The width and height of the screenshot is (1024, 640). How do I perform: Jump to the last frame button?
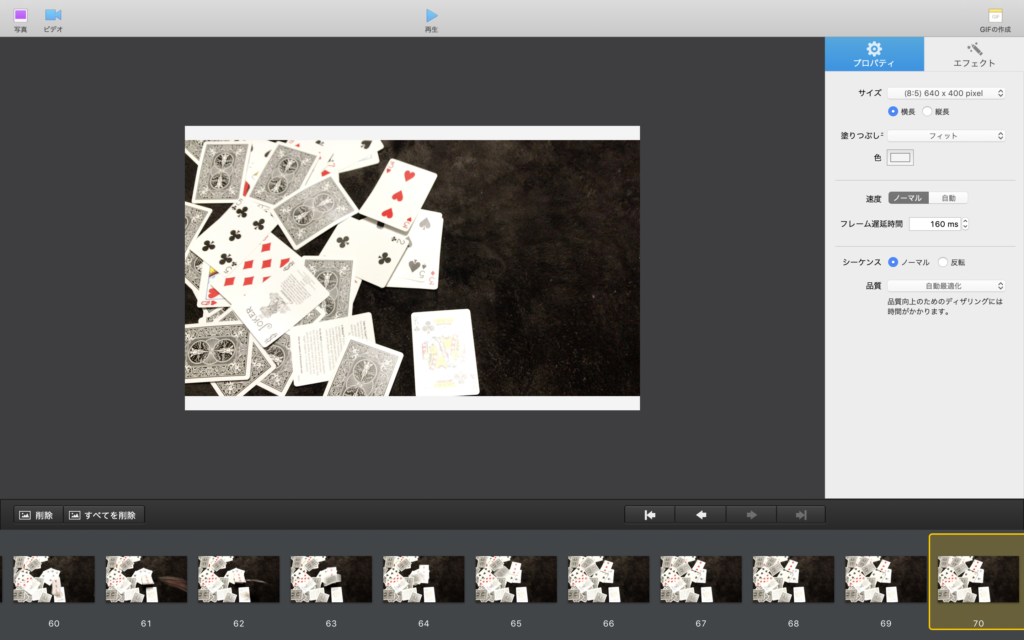pos(801,515)
